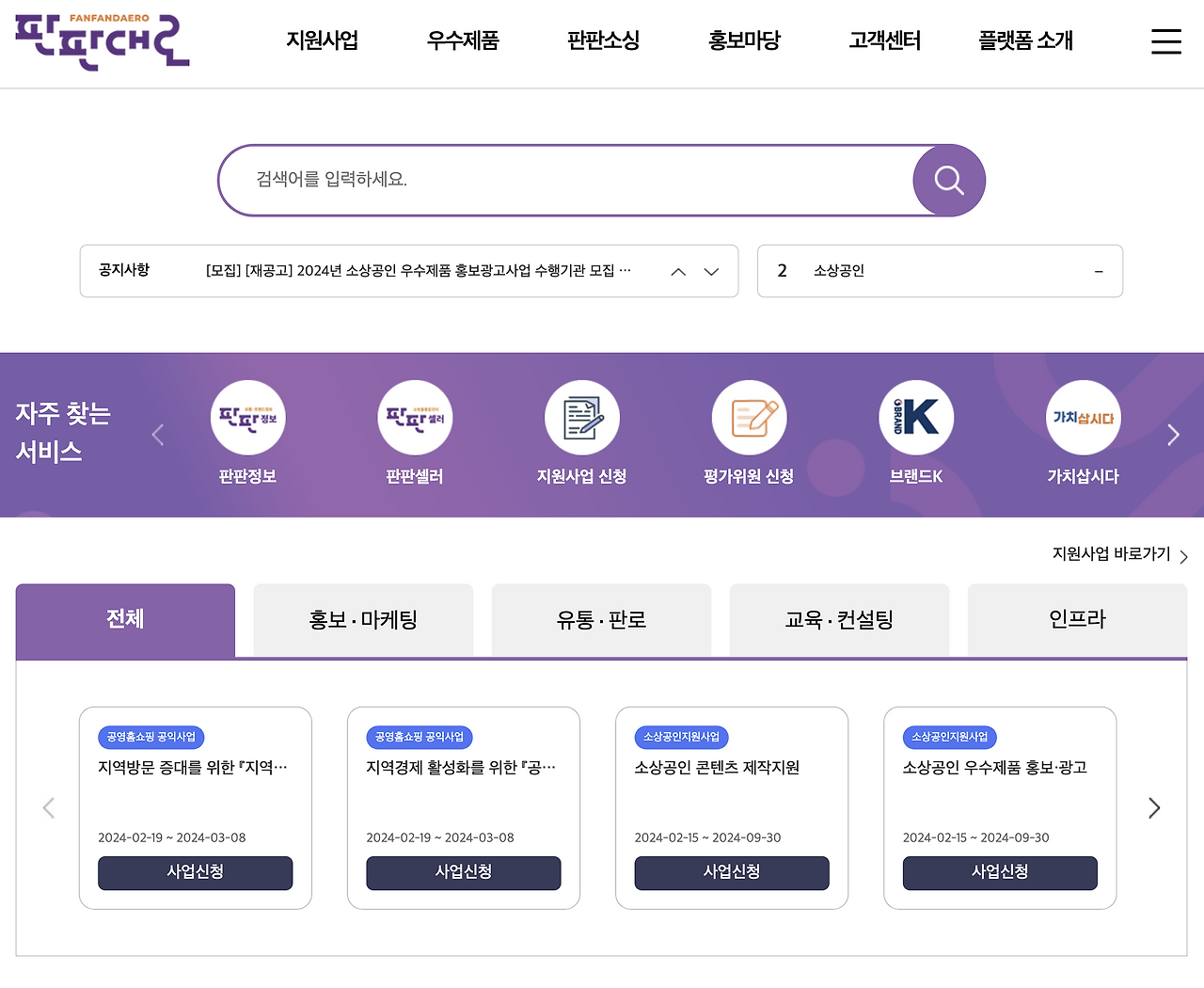Viewport: 1204px width, 988px height.
Task: Select the 유통·판로 tab
Action: click(x=601, y=620)
